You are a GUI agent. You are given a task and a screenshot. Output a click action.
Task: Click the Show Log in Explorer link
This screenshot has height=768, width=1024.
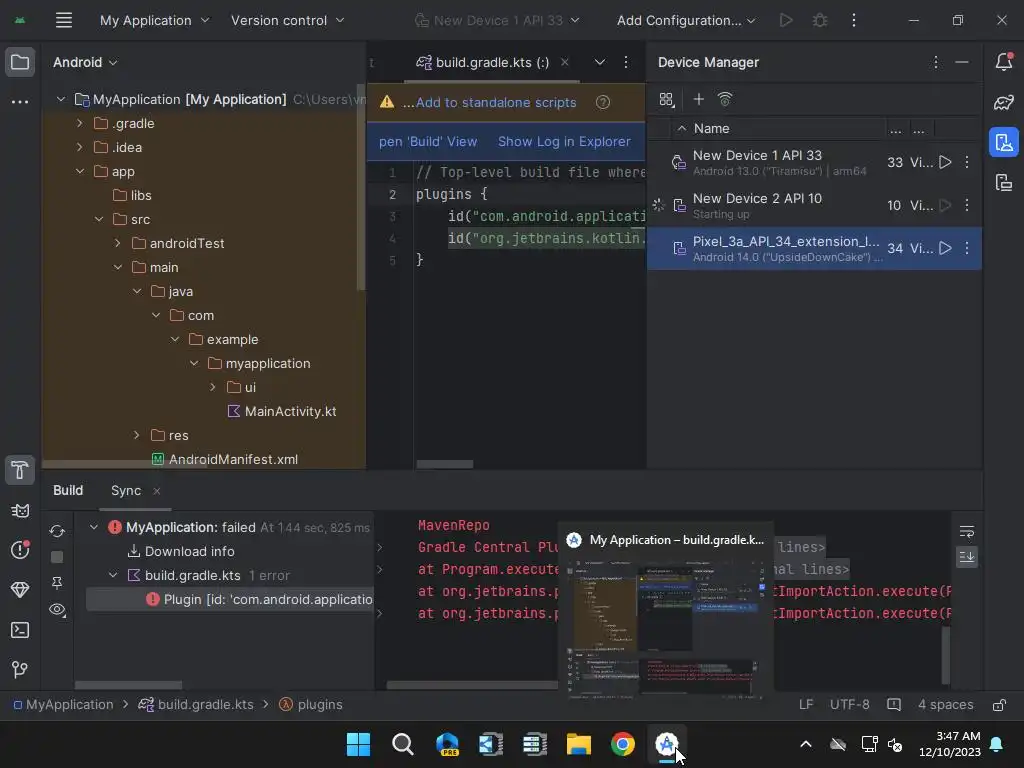564,142
